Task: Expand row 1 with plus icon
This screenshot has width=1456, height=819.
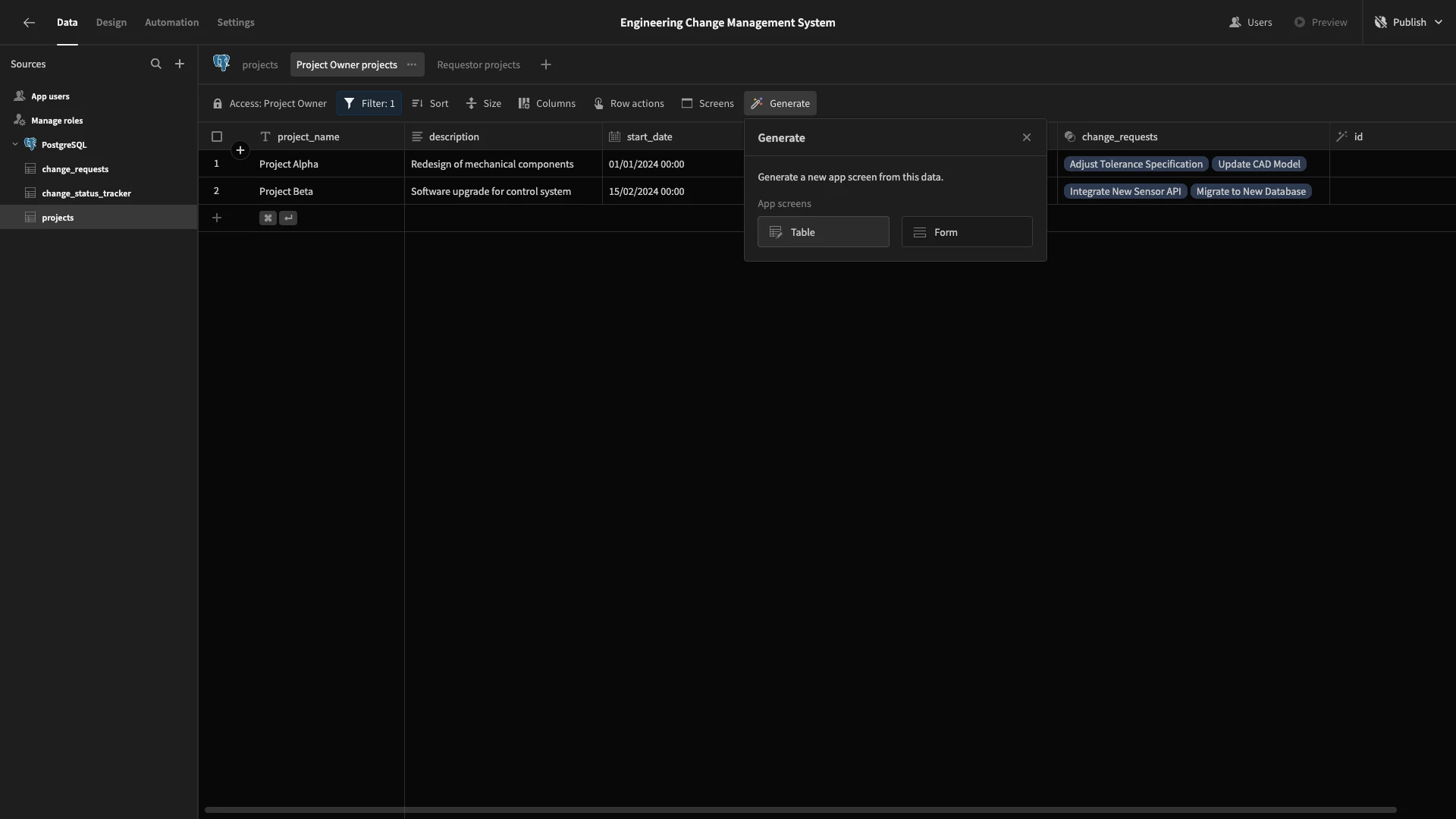Action: 240,151
